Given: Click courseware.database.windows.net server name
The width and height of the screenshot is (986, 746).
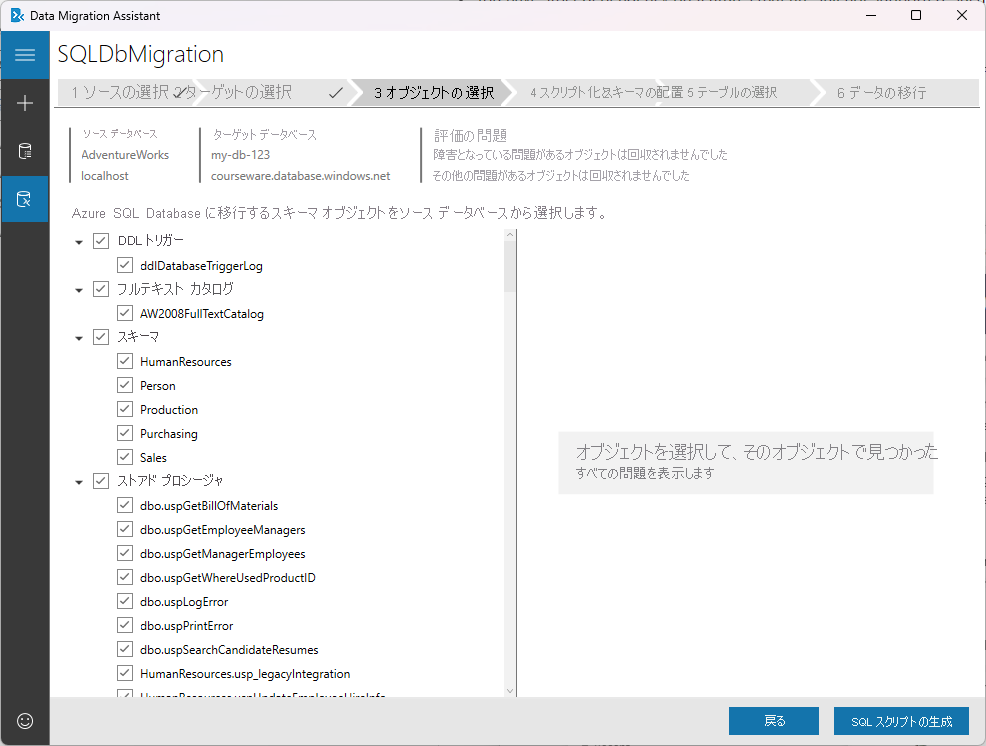Looking at the screenshot, I should pos(301,176).
